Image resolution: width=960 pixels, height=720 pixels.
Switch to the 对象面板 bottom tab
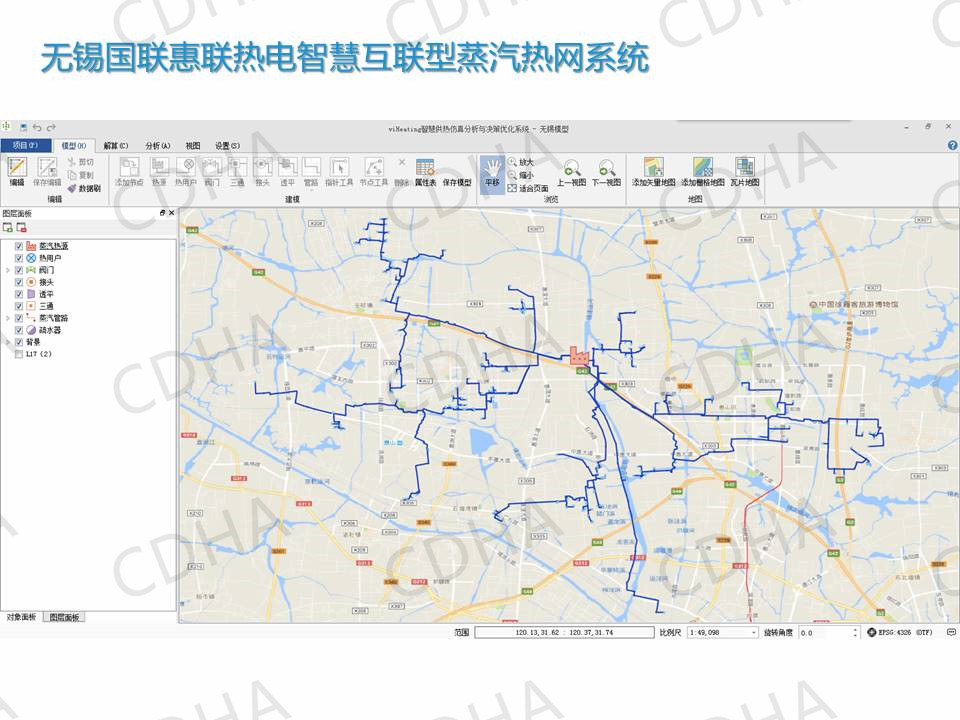(21, 617)
